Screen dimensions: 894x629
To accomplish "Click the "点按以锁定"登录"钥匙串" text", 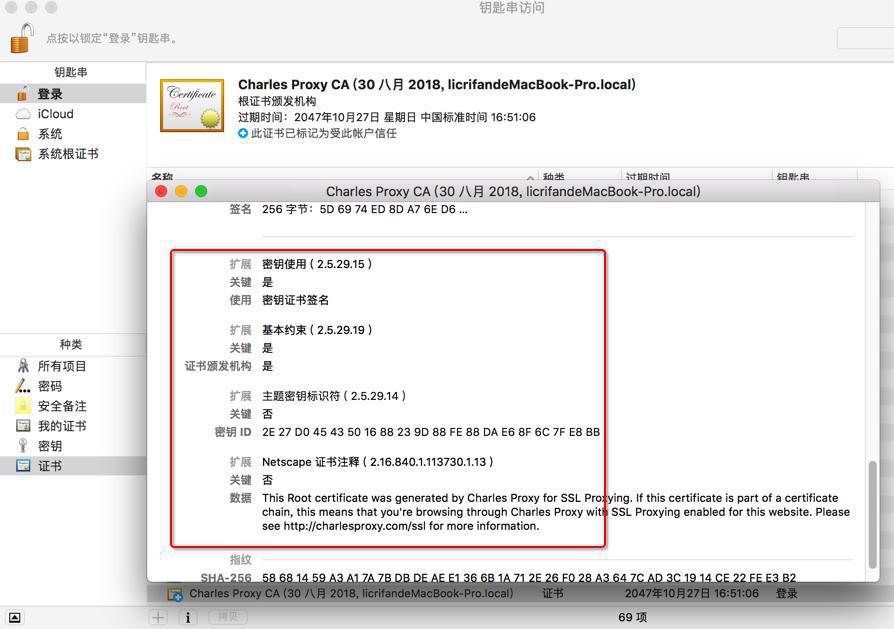I will [111, 38].
